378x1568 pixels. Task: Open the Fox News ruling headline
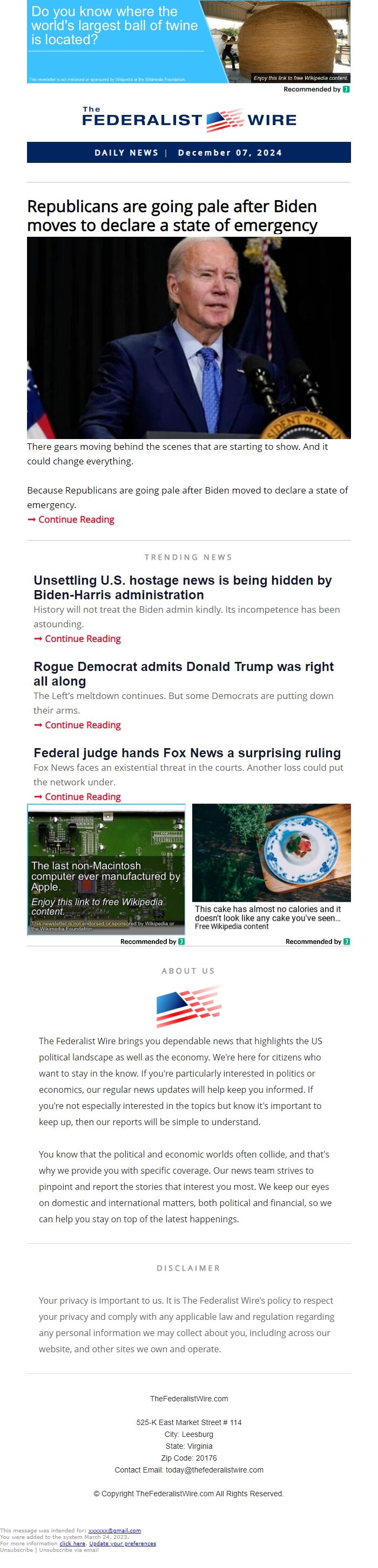187,752
